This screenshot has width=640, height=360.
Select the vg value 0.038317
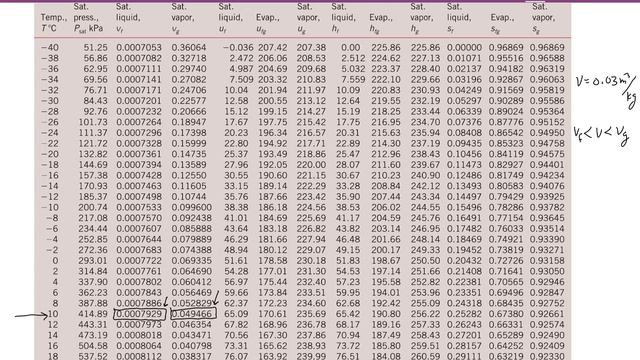pyautogui.click(x=191, y=356)
